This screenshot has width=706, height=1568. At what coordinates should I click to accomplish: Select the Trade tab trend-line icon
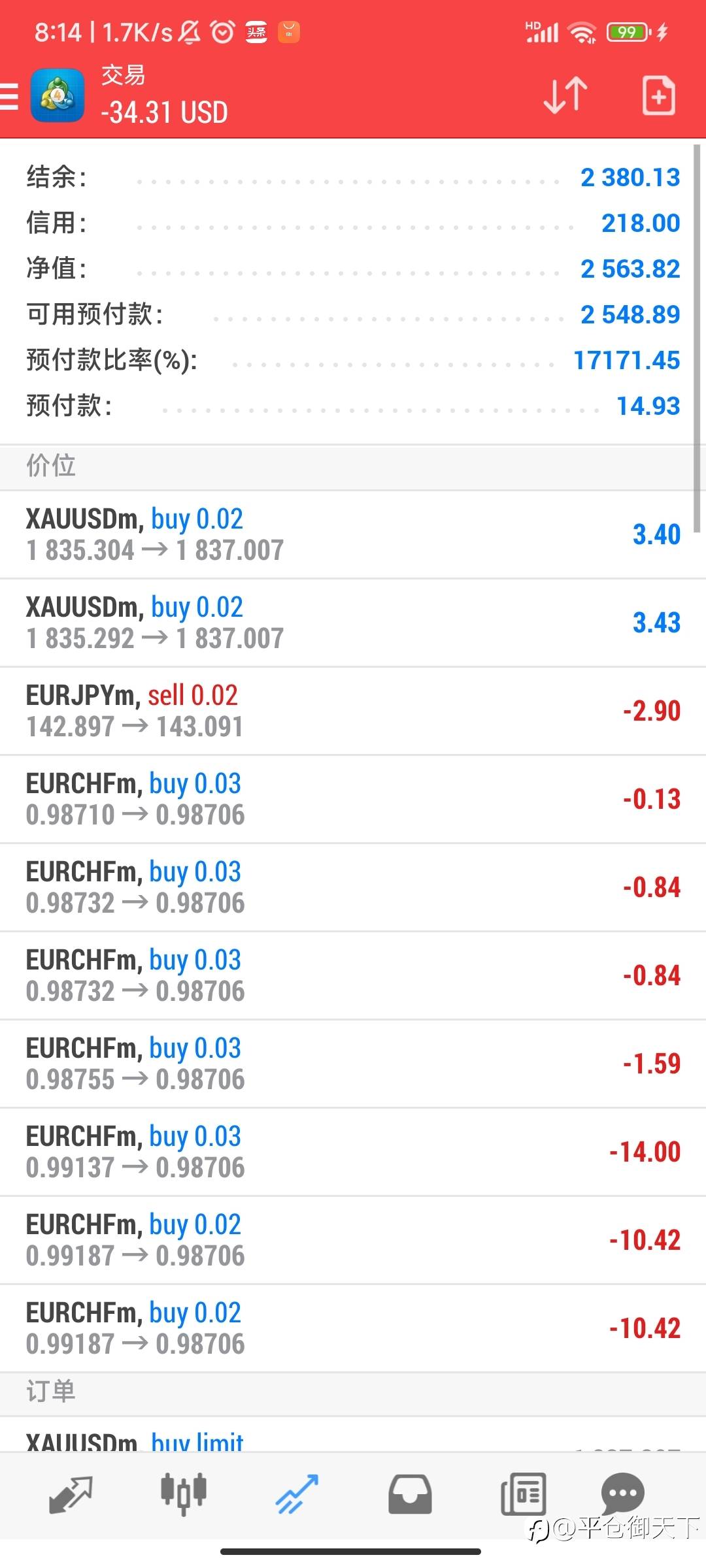click(x=297, y=1494)
